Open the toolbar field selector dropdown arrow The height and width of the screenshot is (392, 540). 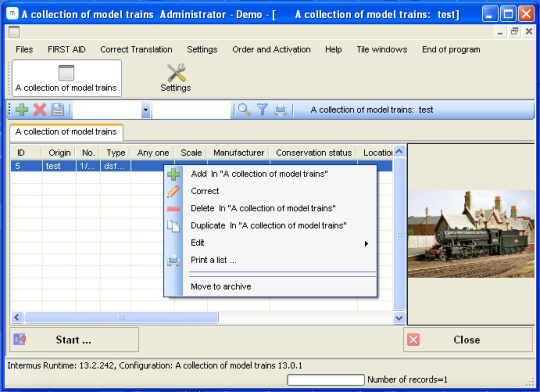click(x=146, y=110)
